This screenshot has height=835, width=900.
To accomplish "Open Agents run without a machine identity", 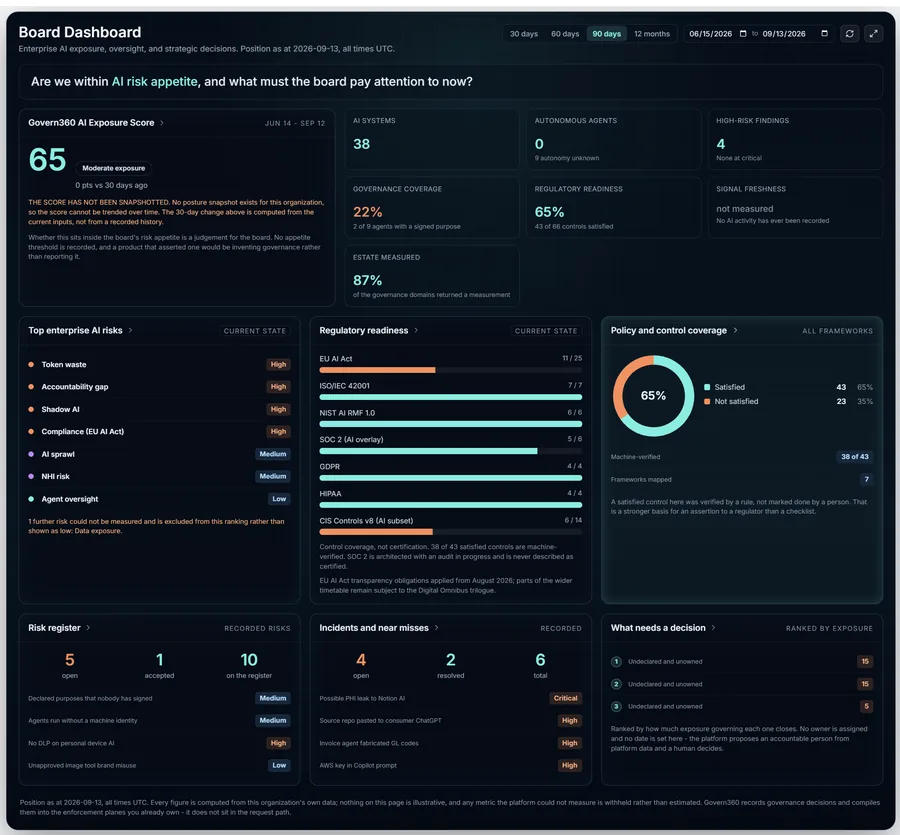I will click(x=159, y=721).
